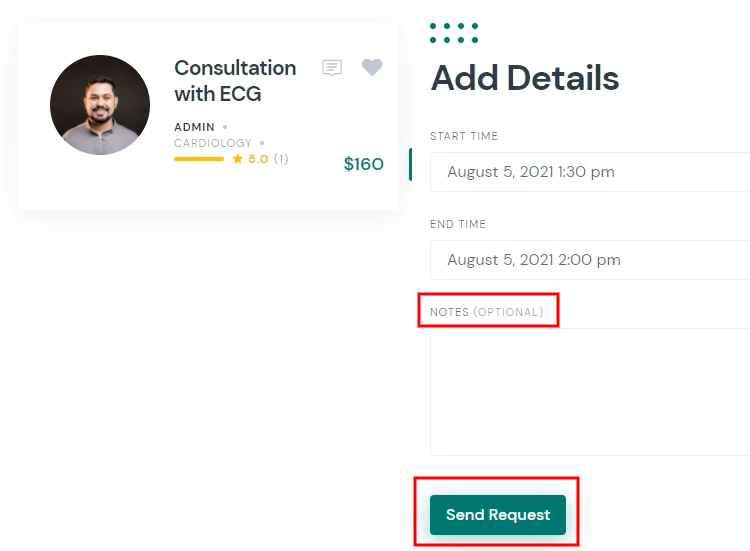Click the Add Details heading

point(525,78)
